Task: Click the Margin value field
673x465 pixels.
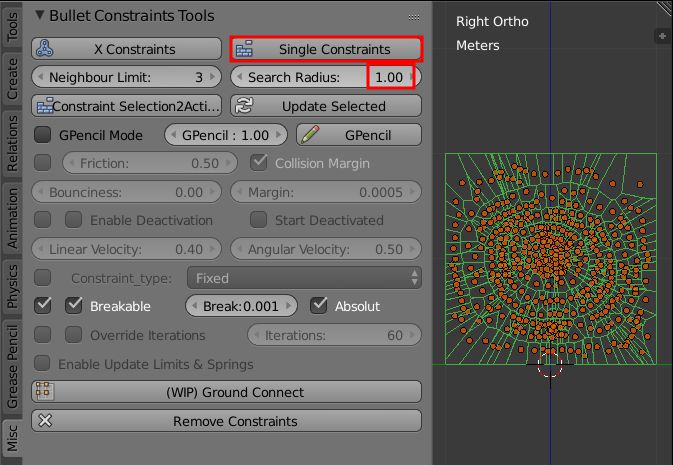Action: click(x=326, y=191)
